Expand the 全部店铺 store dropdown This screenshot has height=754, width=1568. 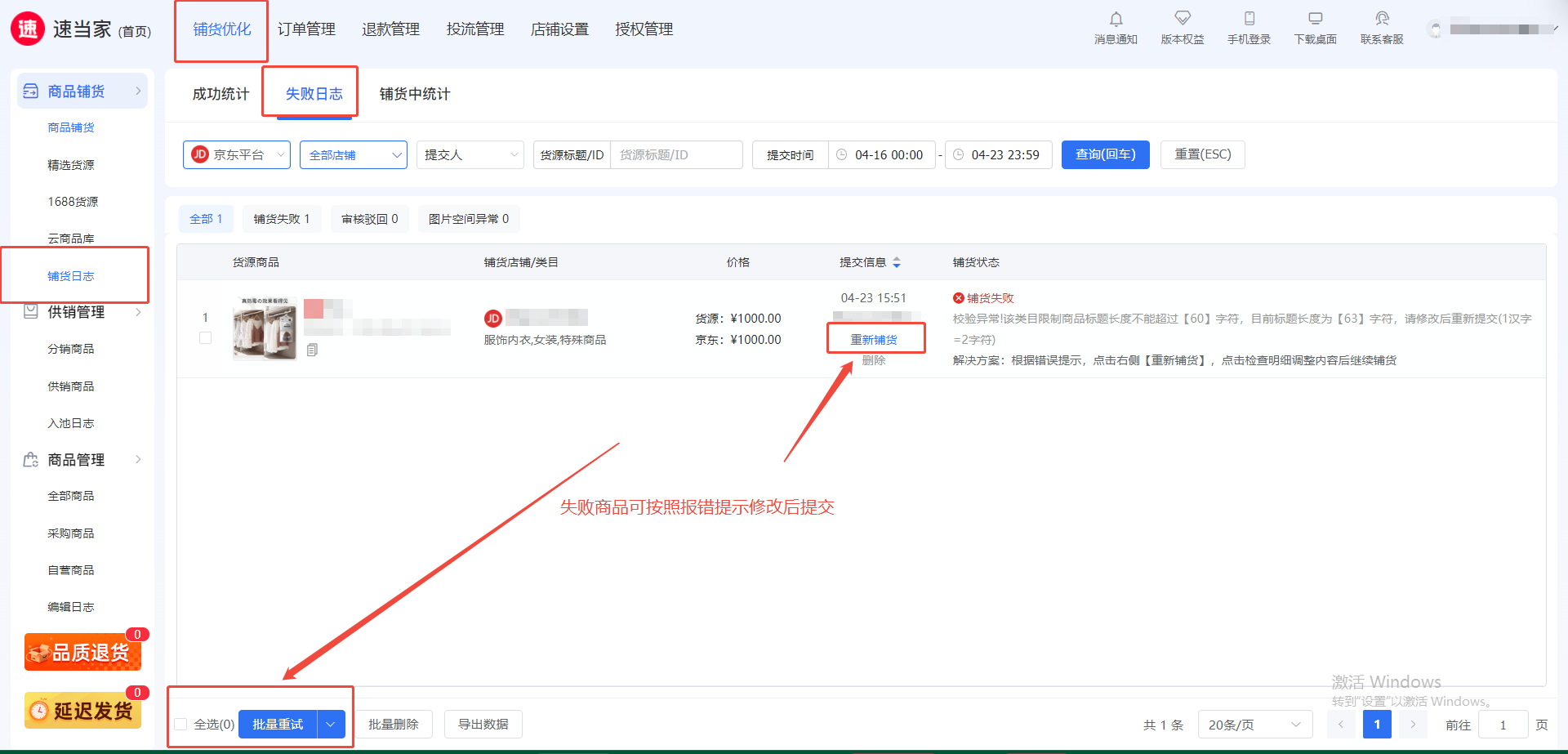353,154
